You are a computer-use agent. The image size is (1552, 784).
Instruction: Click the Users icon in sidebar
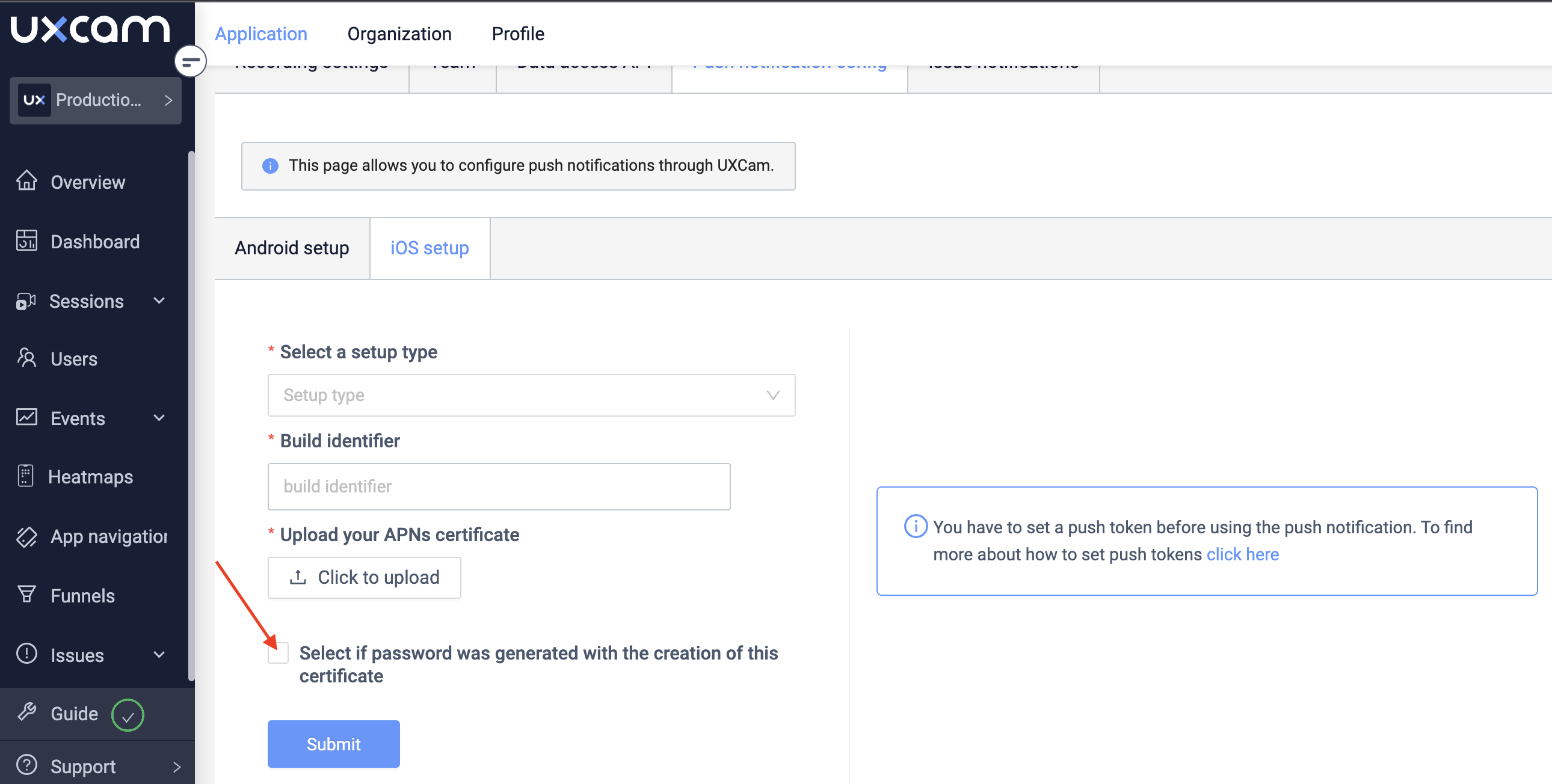point(26,358)
